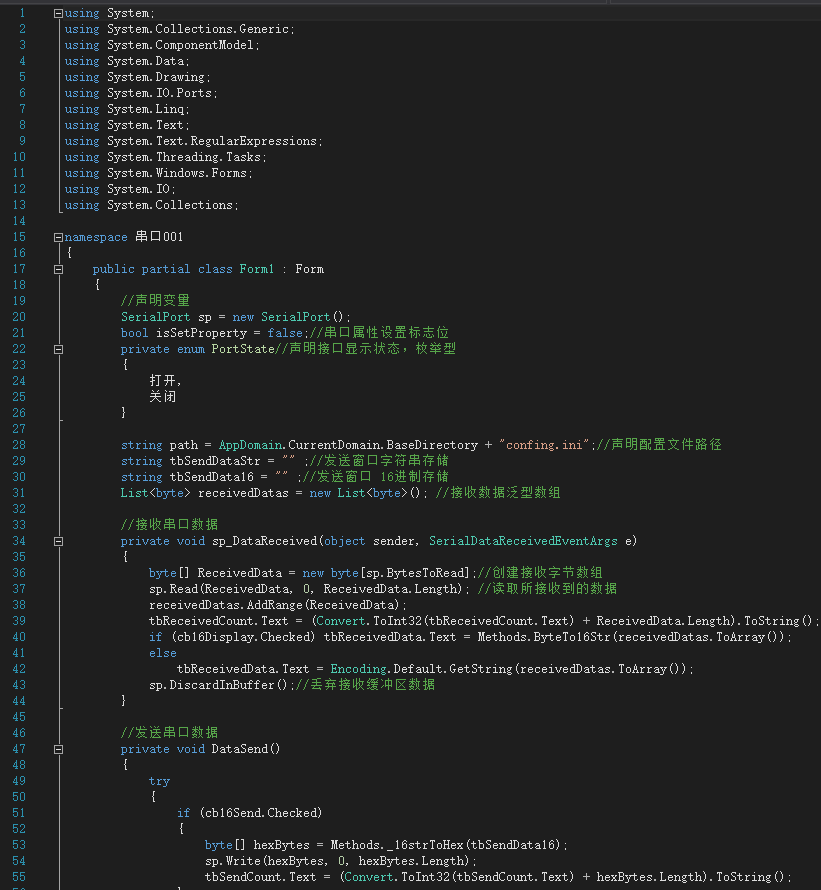Click the comment '//声明变量'
821x890 pixels.
pos(155,301)
